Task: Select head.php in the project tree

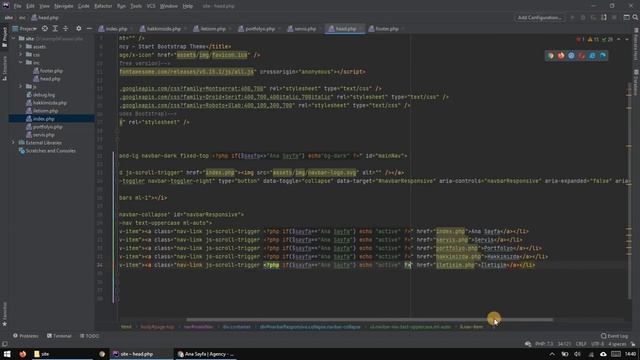Action: (x=47, y=79)
